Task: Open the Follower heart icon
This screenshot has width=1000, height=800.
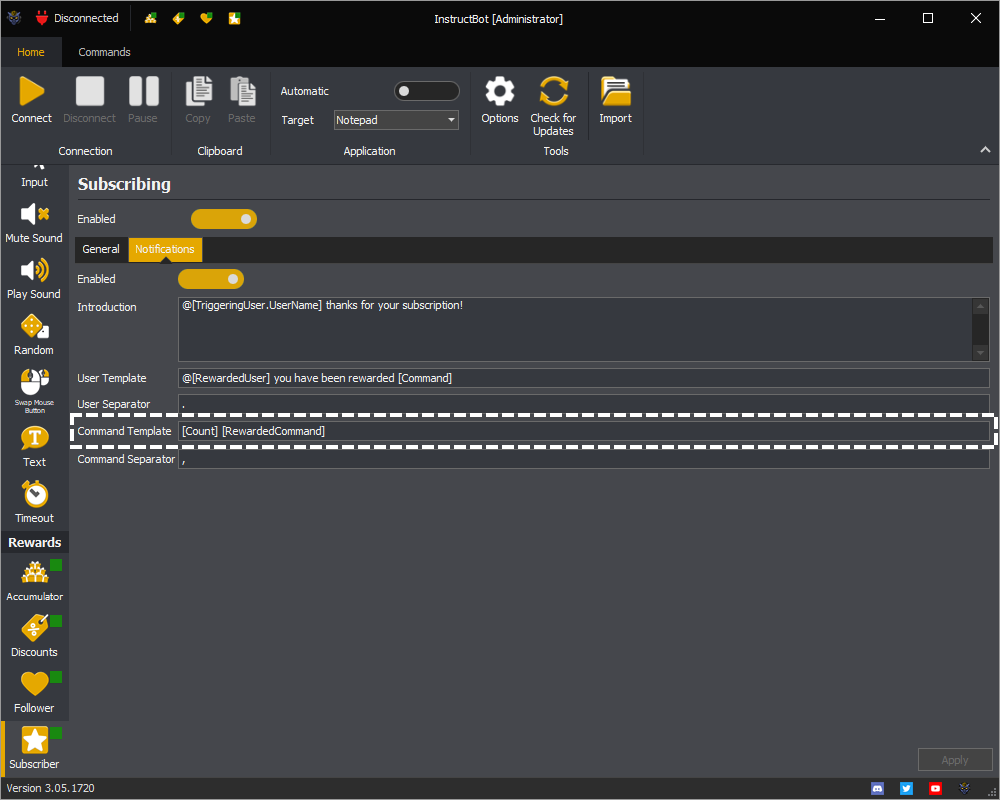Action: click(x=34, y=684)
